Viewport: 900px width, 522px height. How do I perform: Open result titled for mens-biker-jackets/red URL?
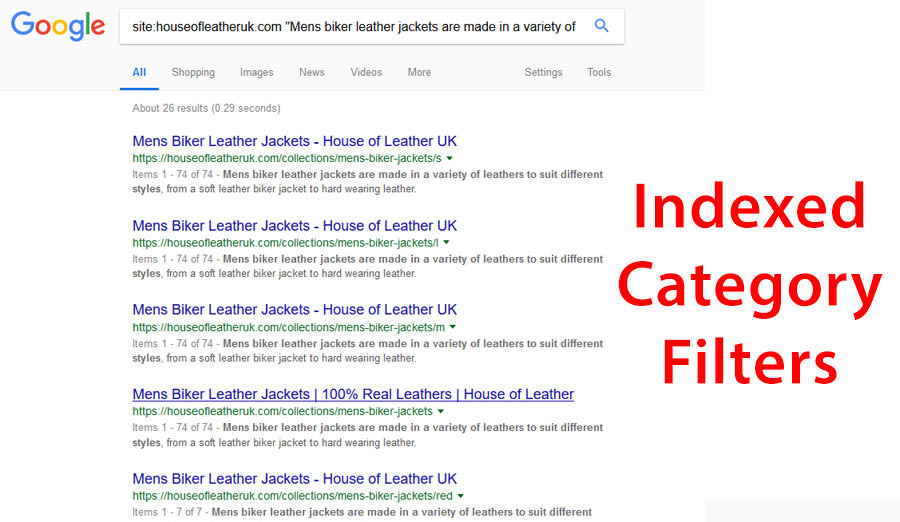[294, 478]
